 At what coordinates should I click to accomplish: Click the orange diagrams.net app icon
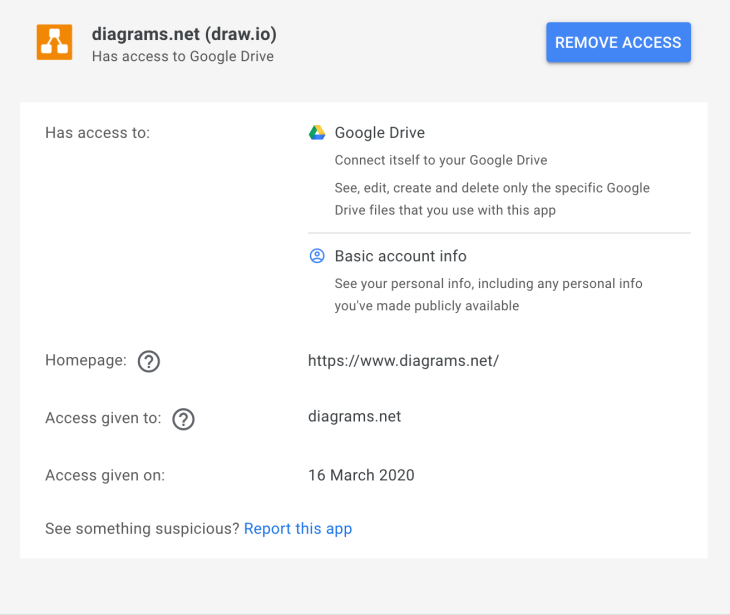tap(54, 42)
